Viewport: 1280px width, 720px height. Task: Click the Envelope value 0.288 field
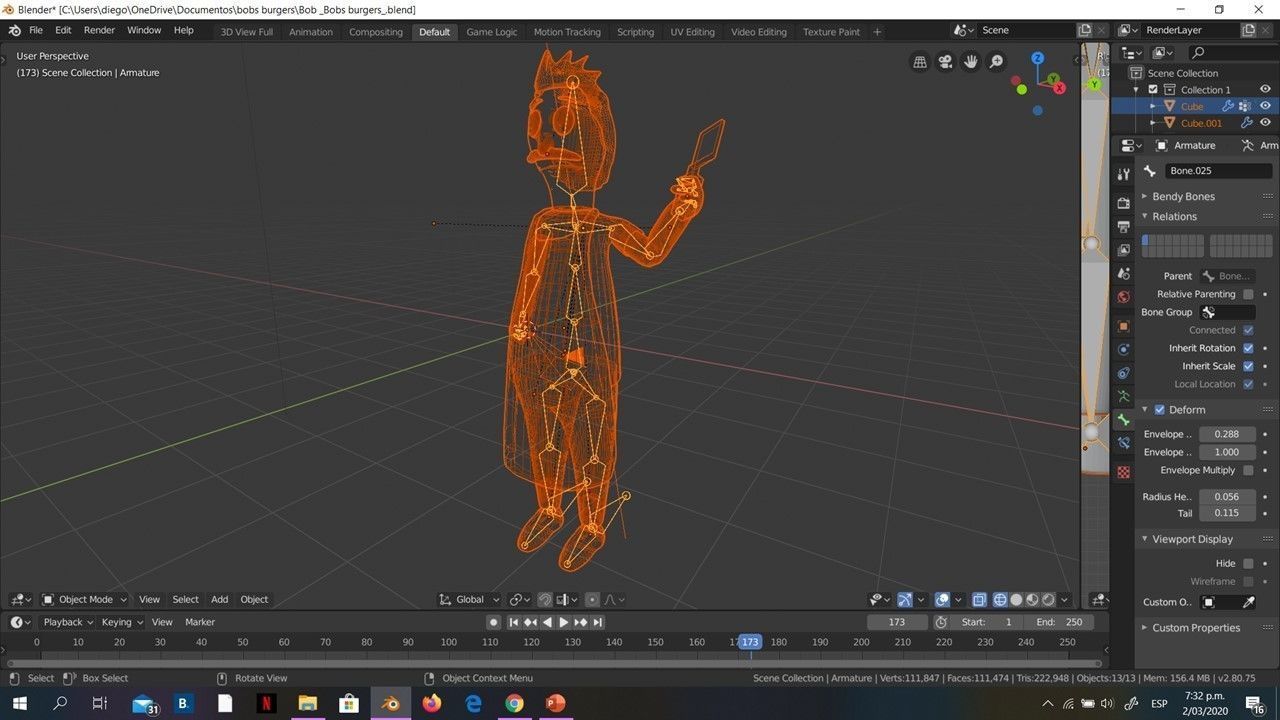click(x=1227, y=434)
